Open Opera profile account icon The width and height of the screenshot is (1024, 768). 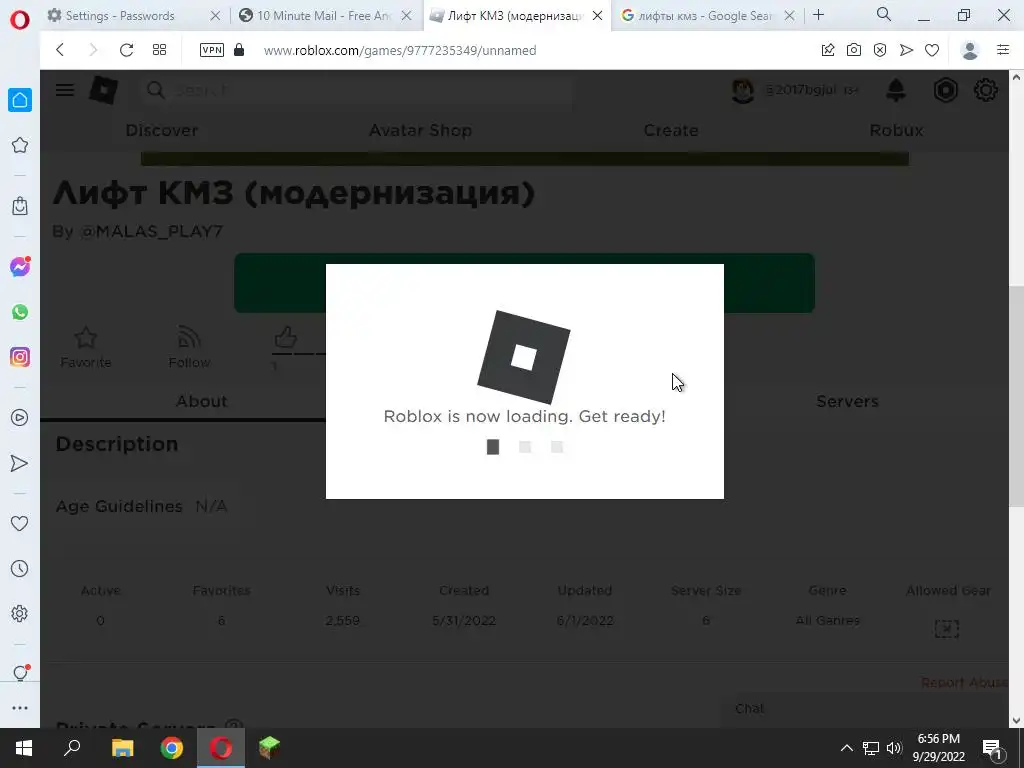970,50
